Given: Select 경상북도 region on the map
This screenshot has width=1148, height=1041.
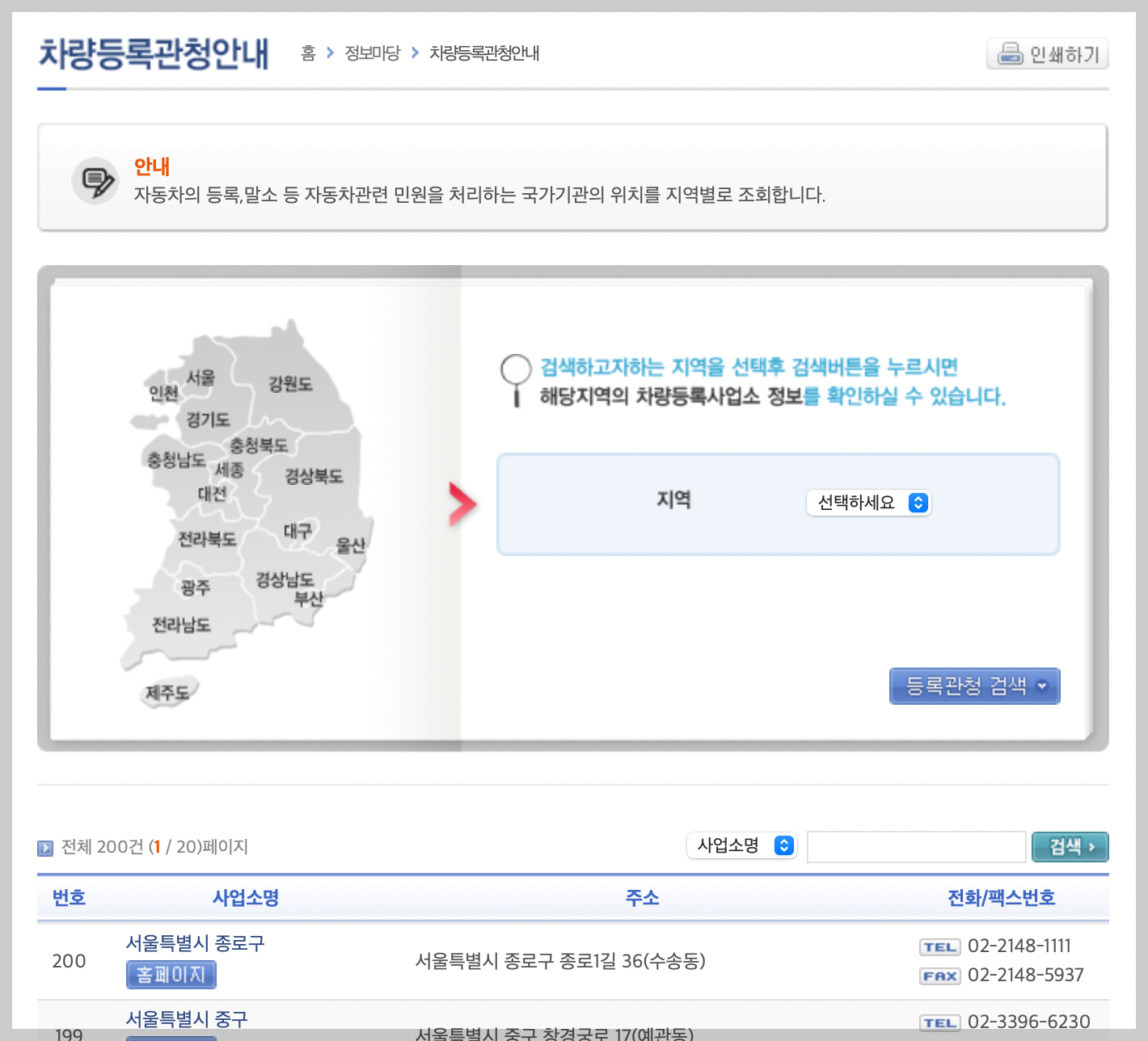Looking at the screenshot, I should coord(314,476).
